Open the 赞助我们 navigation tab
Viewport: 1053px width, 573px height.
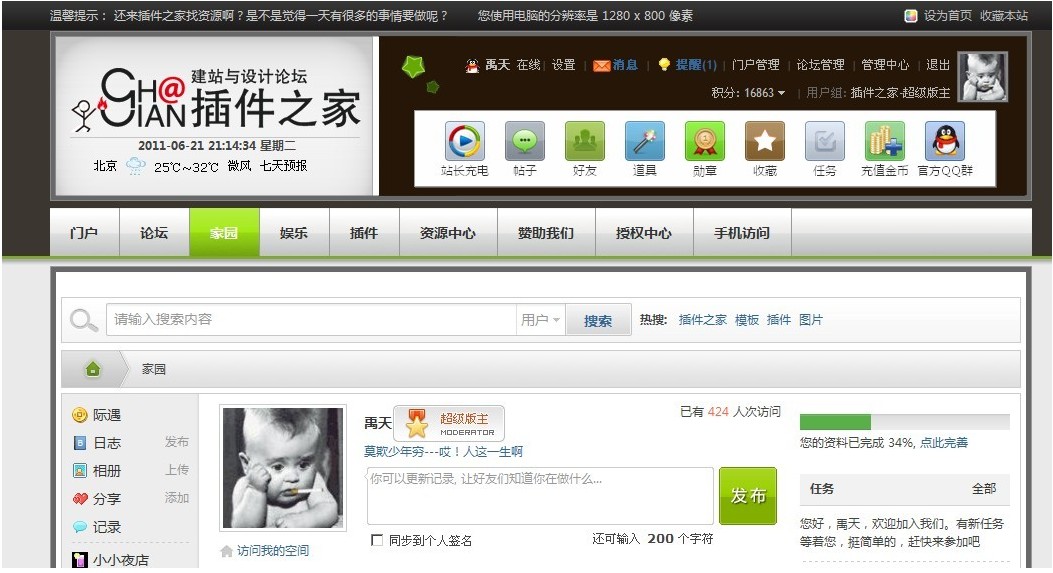tap(546, 232)
